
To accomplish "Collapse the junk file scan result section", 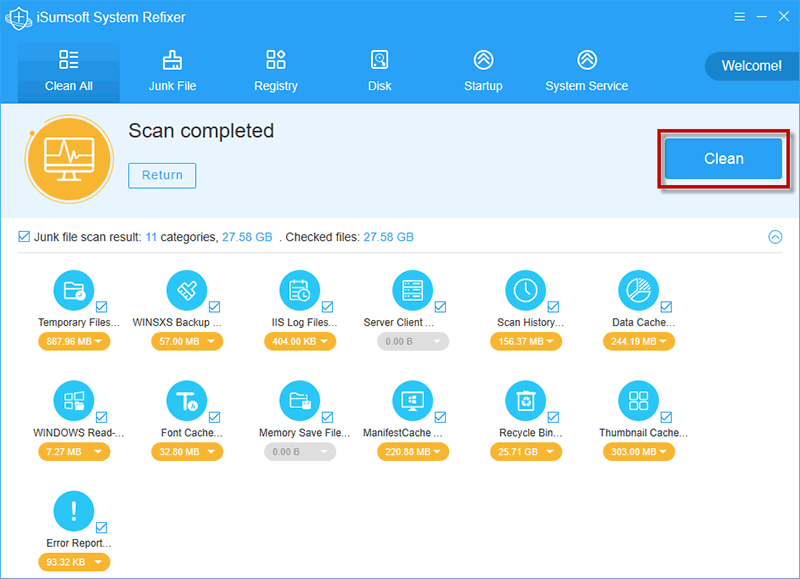I will coord(775,237).
